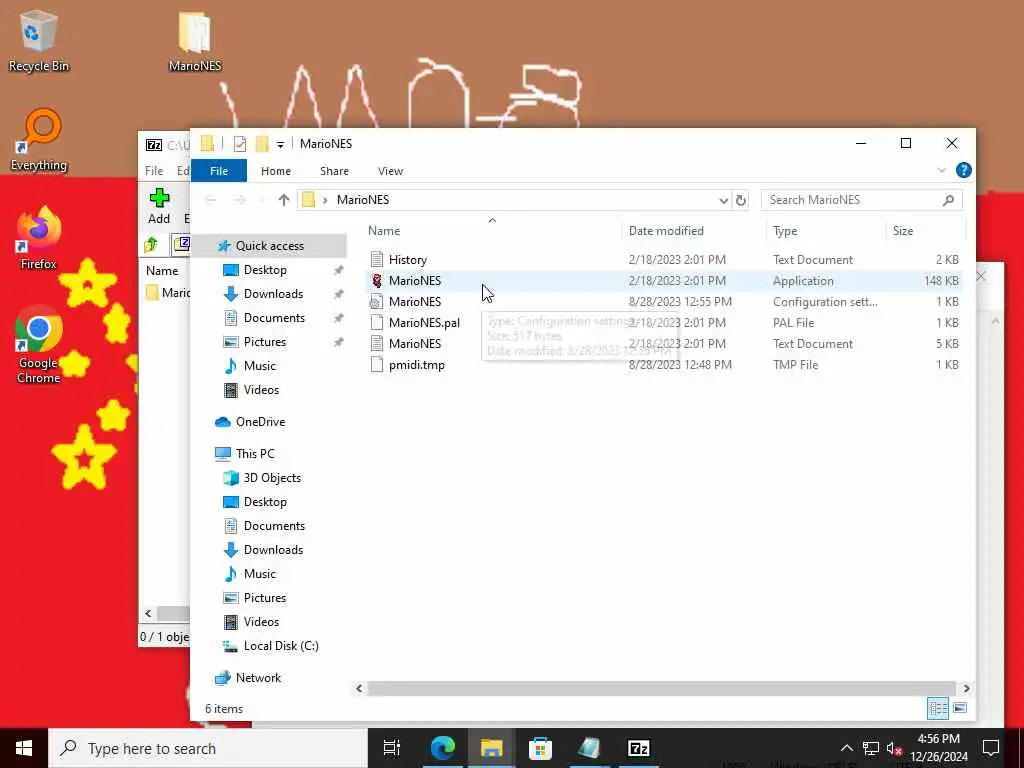The height and width of the screenshot is (768, 1024).
Task: Launch Microsoft Edge from taskbar
Action: tap(442, 748)
